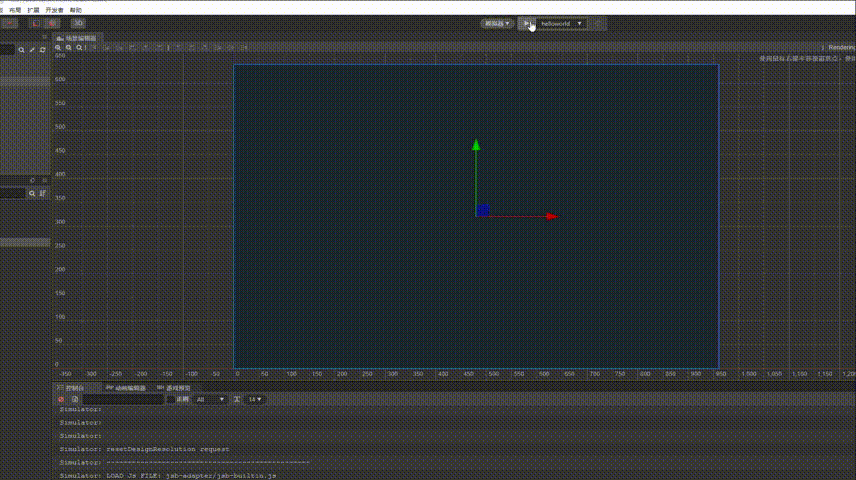Open the helloworld scene dropdown
Screen dimensions: 856x480
(562, 23)
